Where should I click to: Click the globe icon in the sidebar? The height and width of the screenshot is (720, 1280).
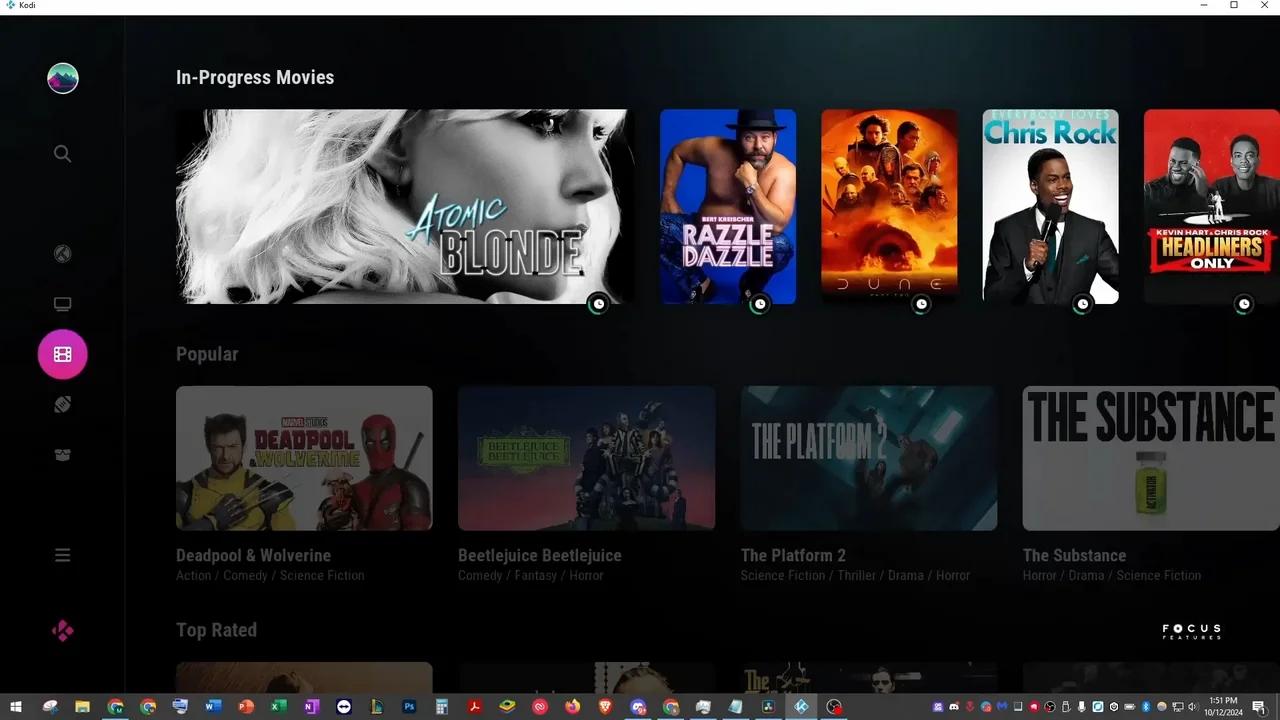click(x=62, y=254)
